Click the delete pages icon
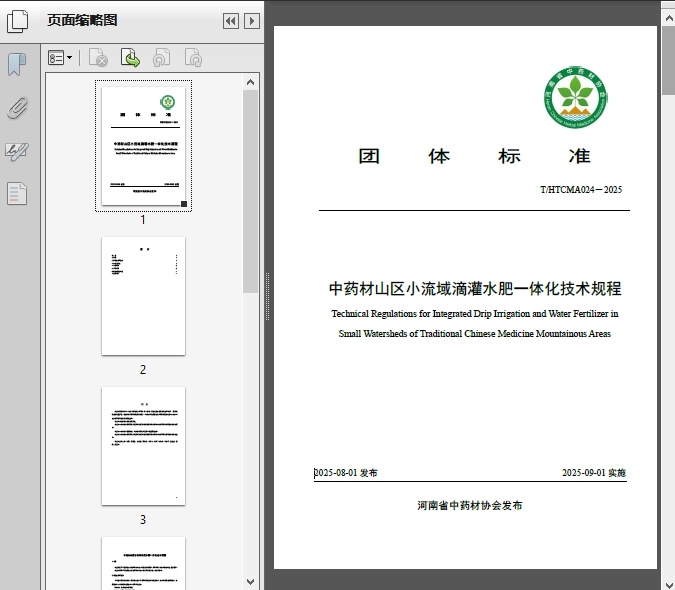The width and height of the screenshot is (675, 590). pos(98,59)
